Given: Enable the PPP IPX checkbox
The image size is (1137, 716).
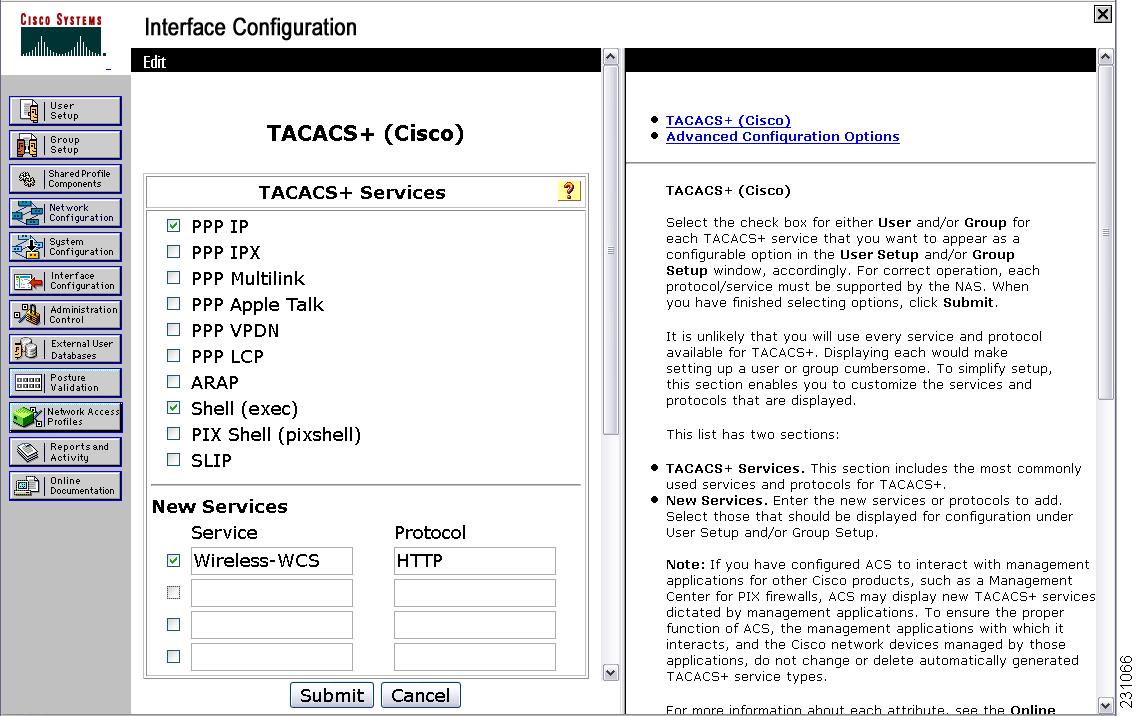Looking at the screenshot, I should coord(173,252).
